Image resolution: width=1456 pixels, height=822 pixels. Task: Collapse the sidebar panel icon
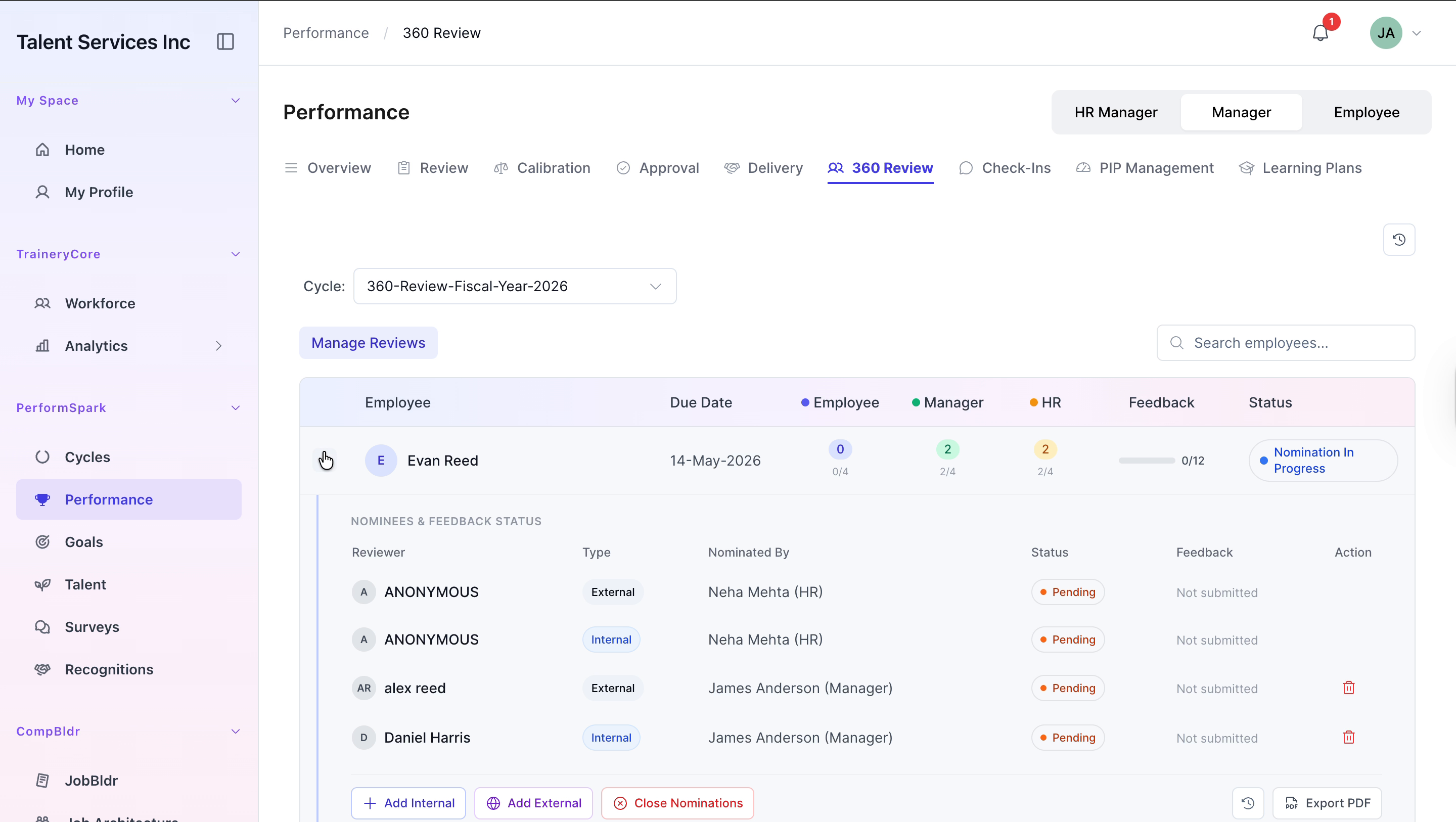pos(225,41)
